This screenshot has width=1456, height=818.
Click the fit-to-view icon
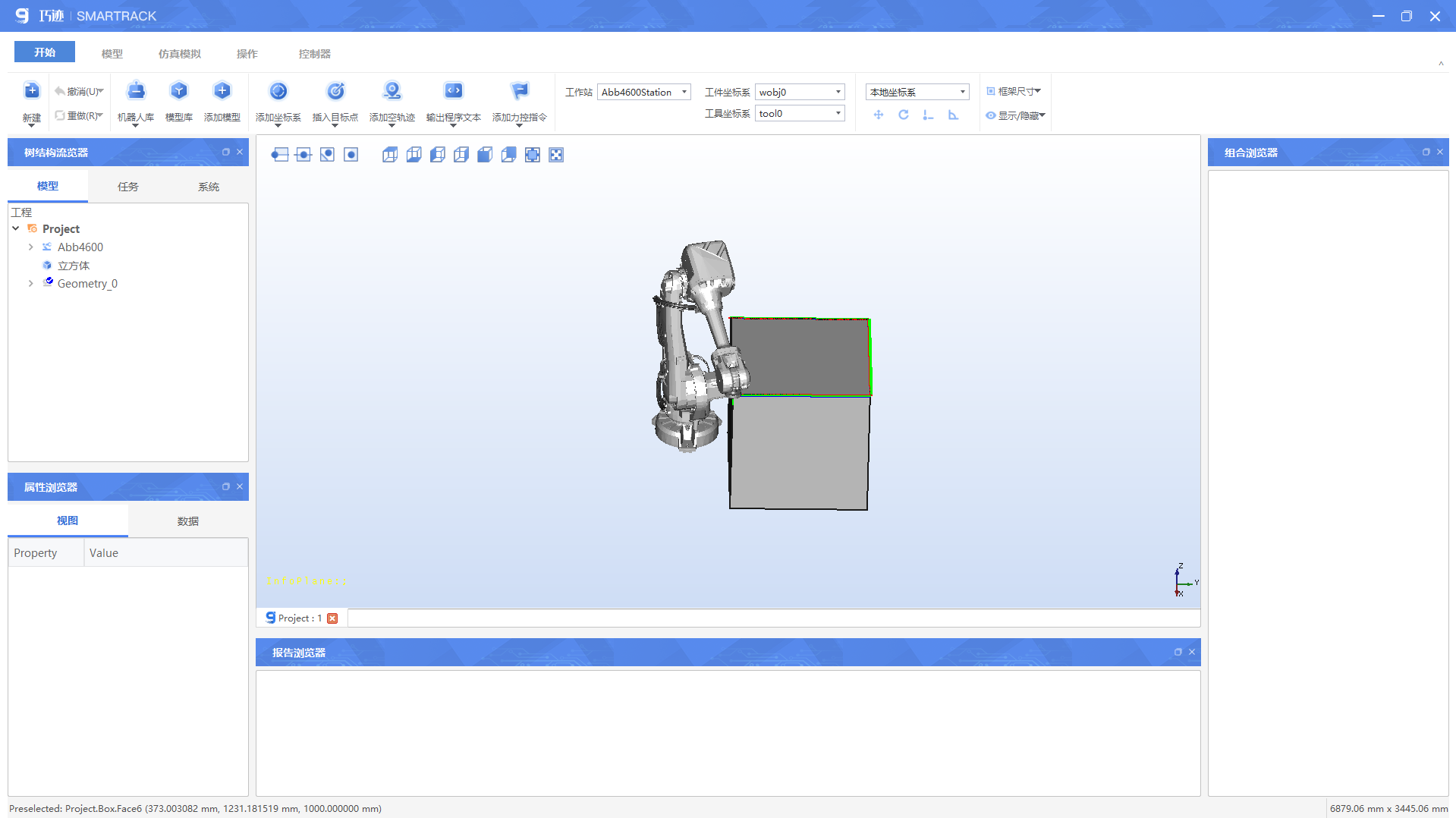point(533,155)
